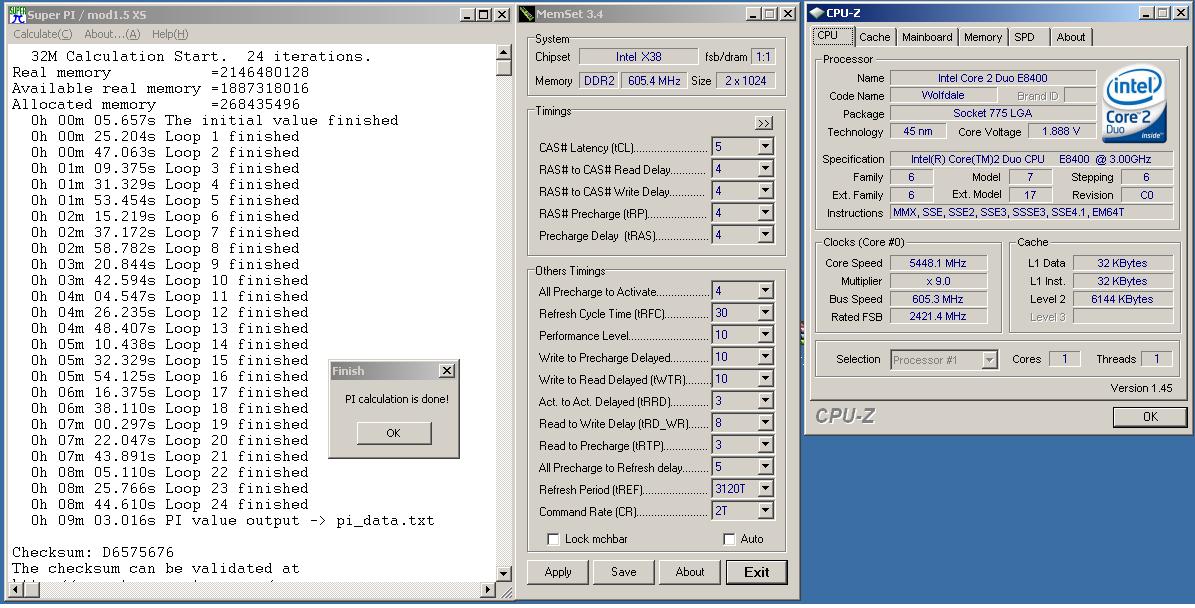This screenshot has width=1195, height=608.
Task: Click the Super PI title bar icon
Action: click(17, 14)
